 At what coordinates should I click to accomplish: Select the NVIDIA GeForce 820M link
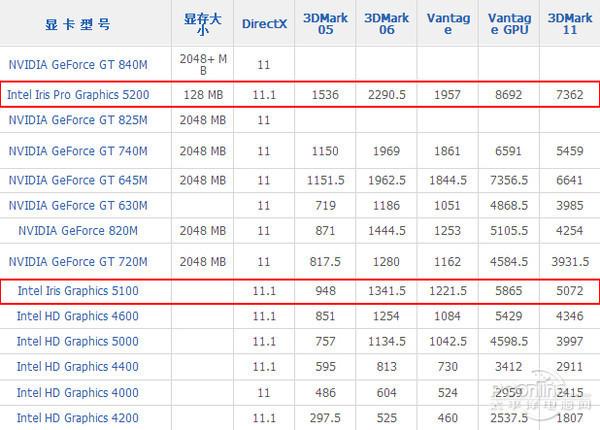(78, 231)
